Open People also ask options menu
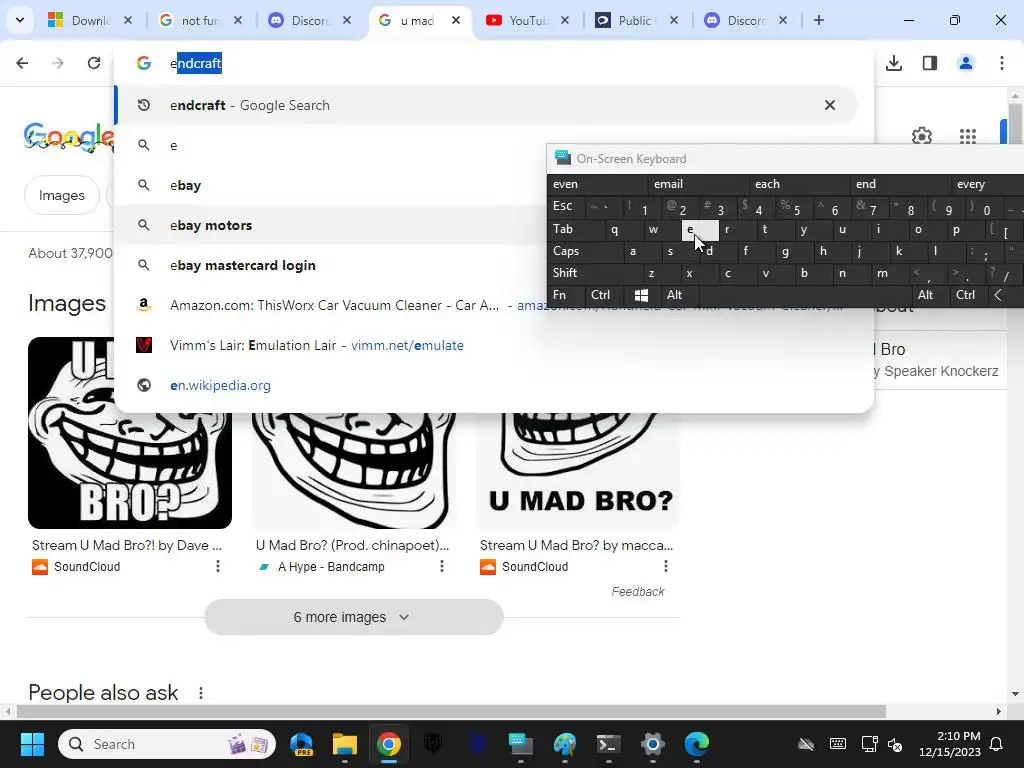This screenshot has width=1024, height=768. [x=201, y=693]
